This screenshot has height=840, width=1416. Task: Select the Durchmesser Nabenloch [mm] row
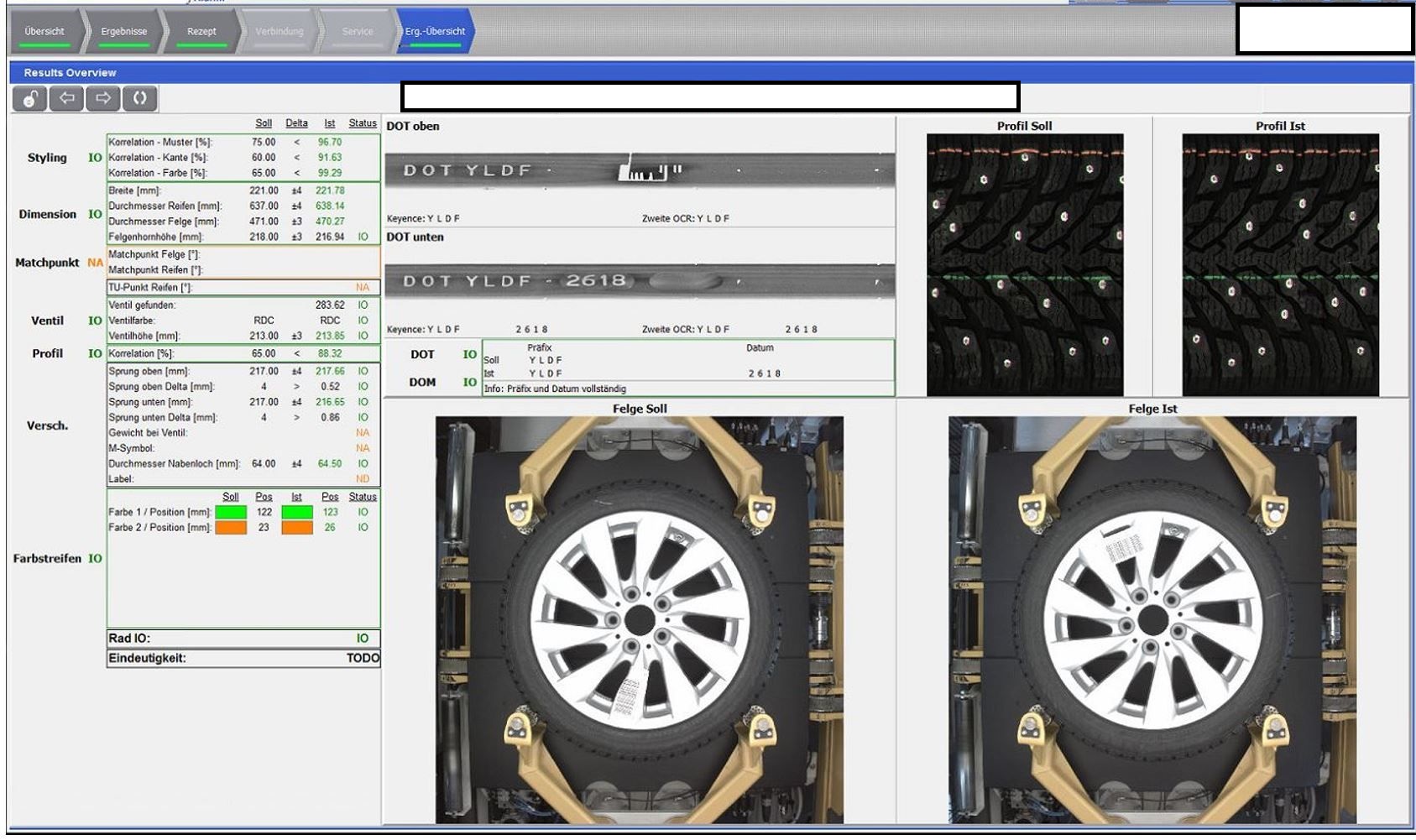tap(243, 464)
